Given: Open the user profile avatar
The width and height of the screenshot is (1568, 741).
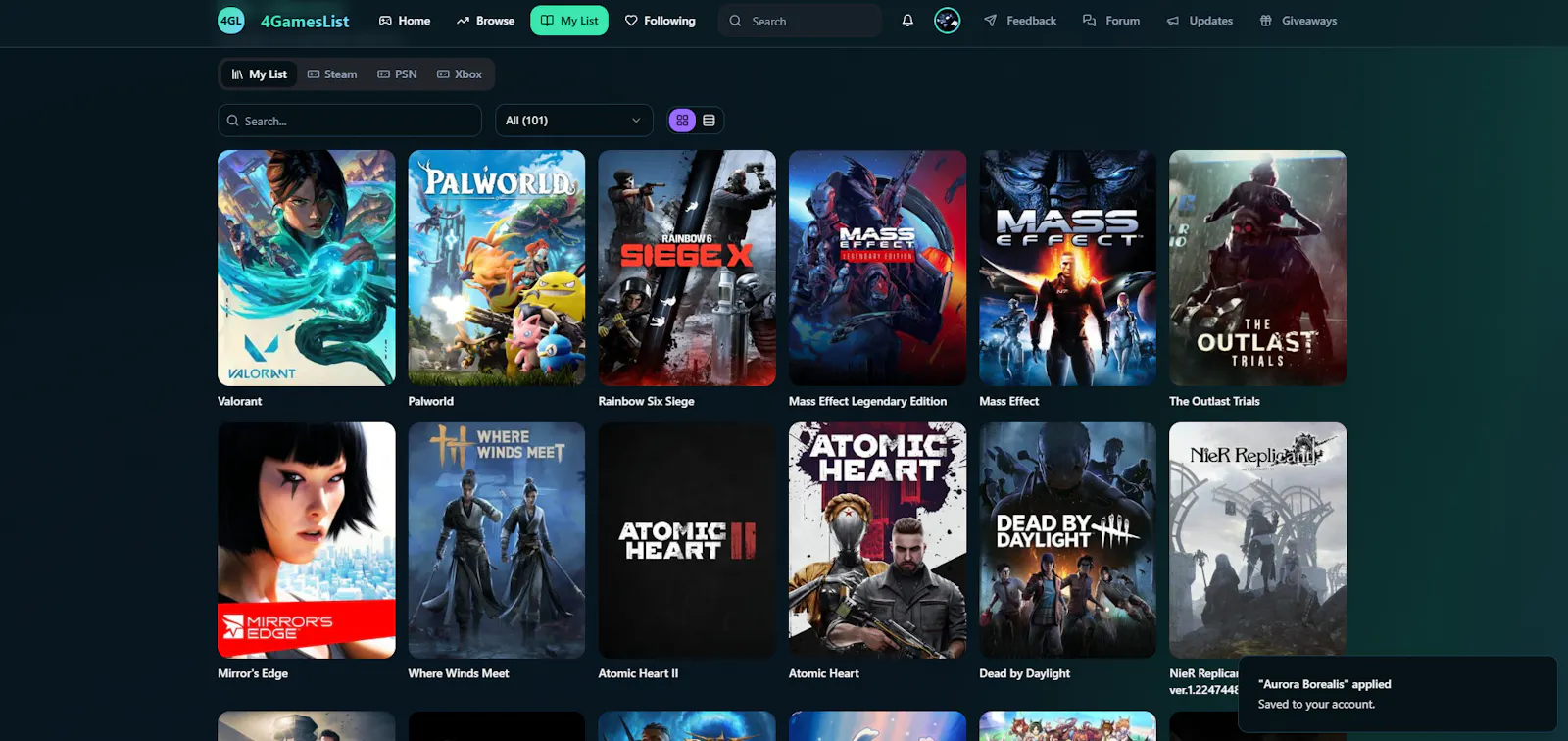Looking at the screenshot, I should tap(948, 21).
